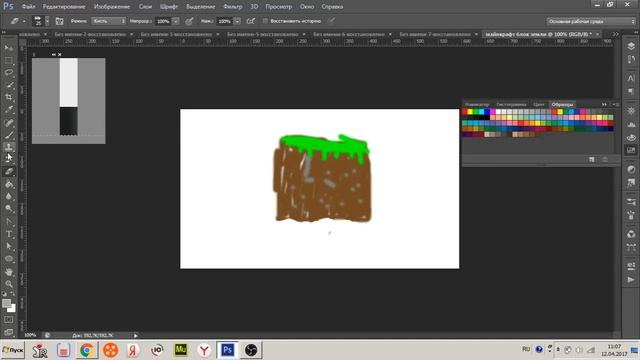Select the Zoom tool
This screenshot has width=640, height=360.
9,284
